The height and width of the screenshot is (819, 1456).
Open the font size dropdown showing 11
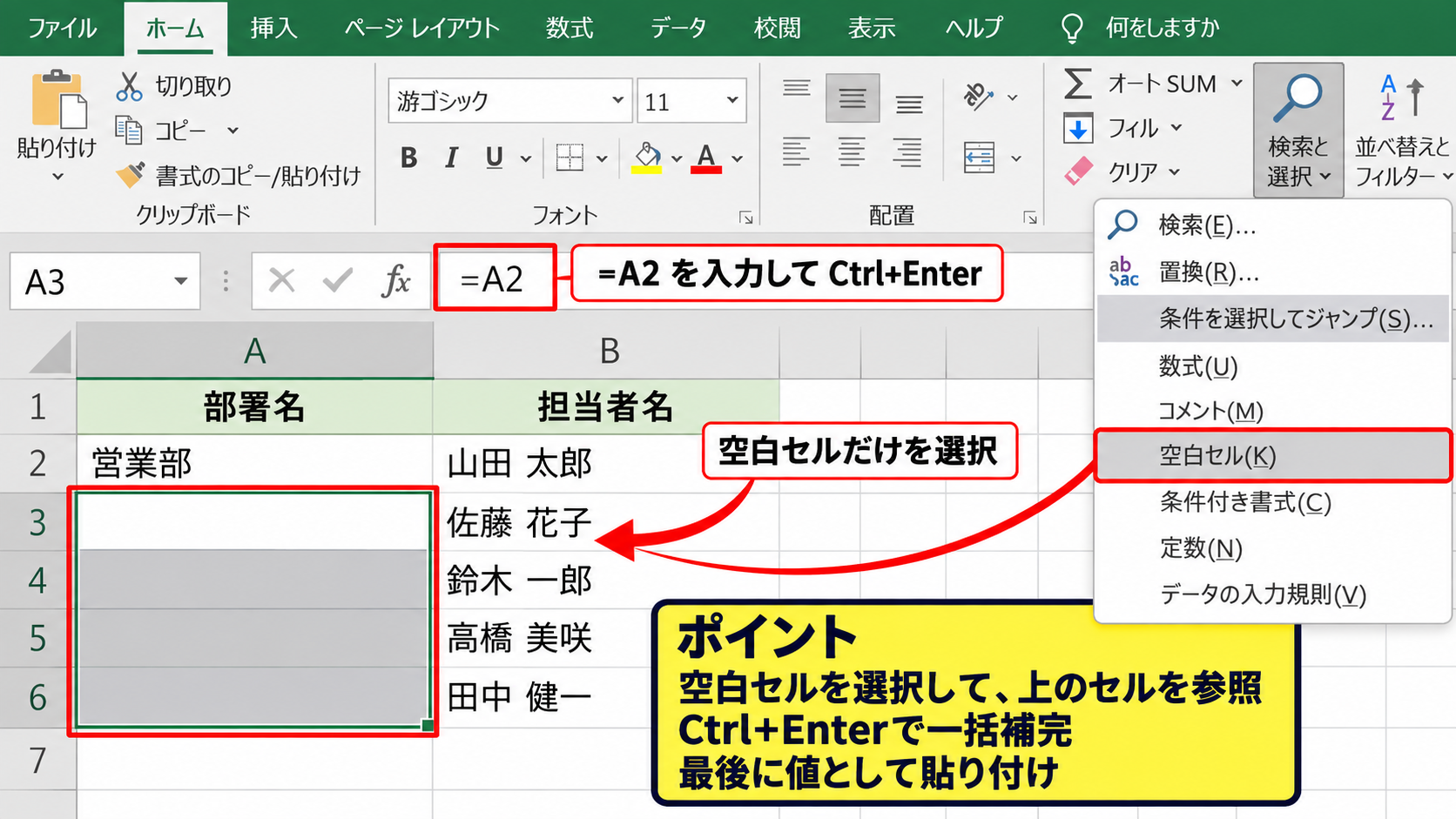point(732,100)
